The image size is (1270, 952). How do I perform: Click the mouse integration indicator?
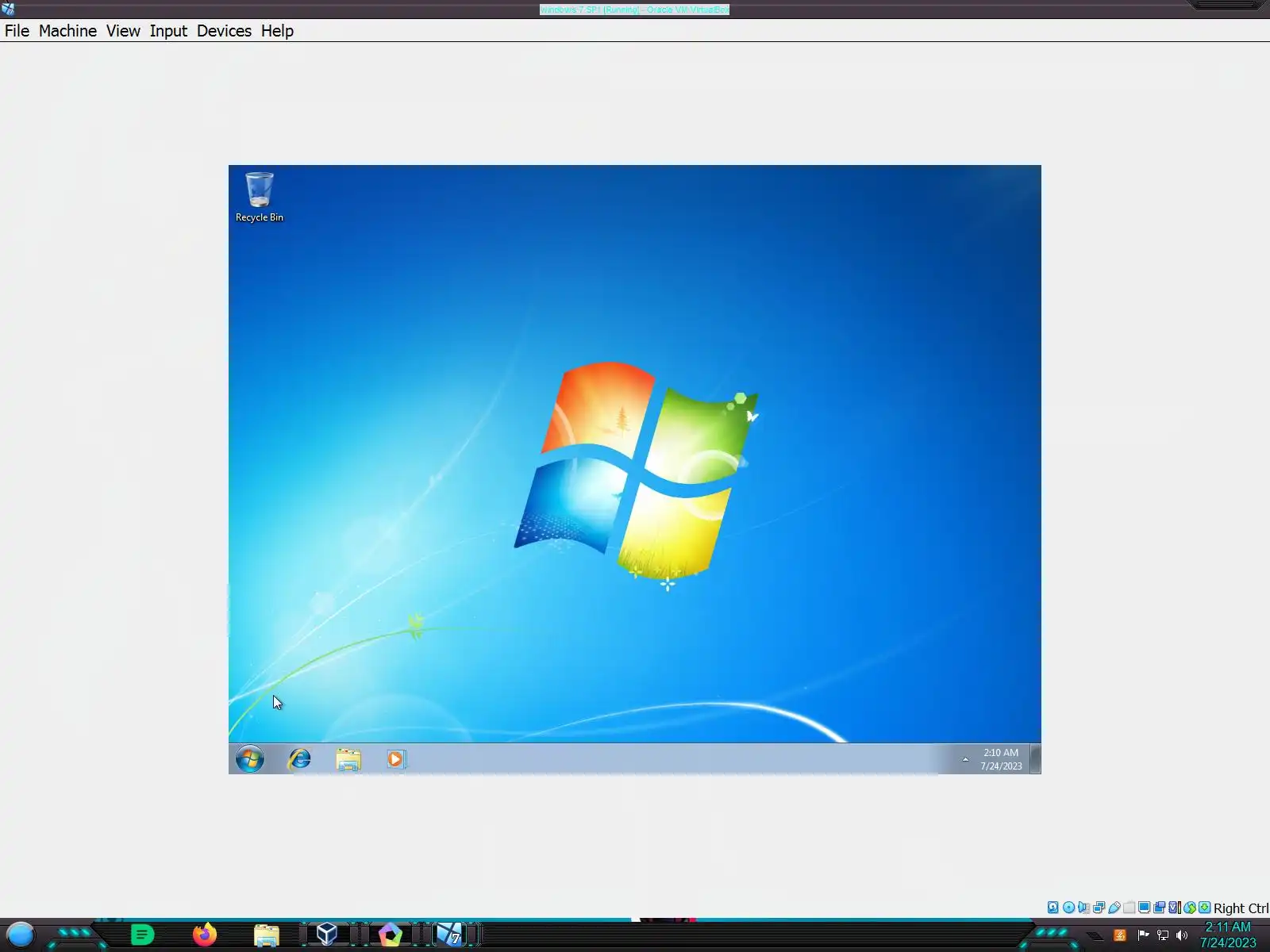click(1189, 908)
